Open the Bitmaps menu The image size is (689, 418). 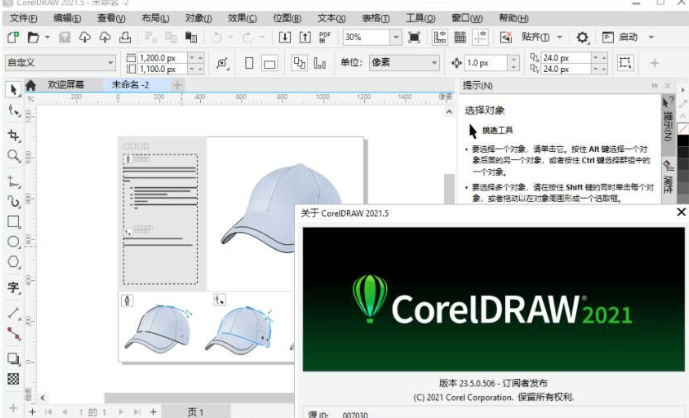[x=287, y=18]
